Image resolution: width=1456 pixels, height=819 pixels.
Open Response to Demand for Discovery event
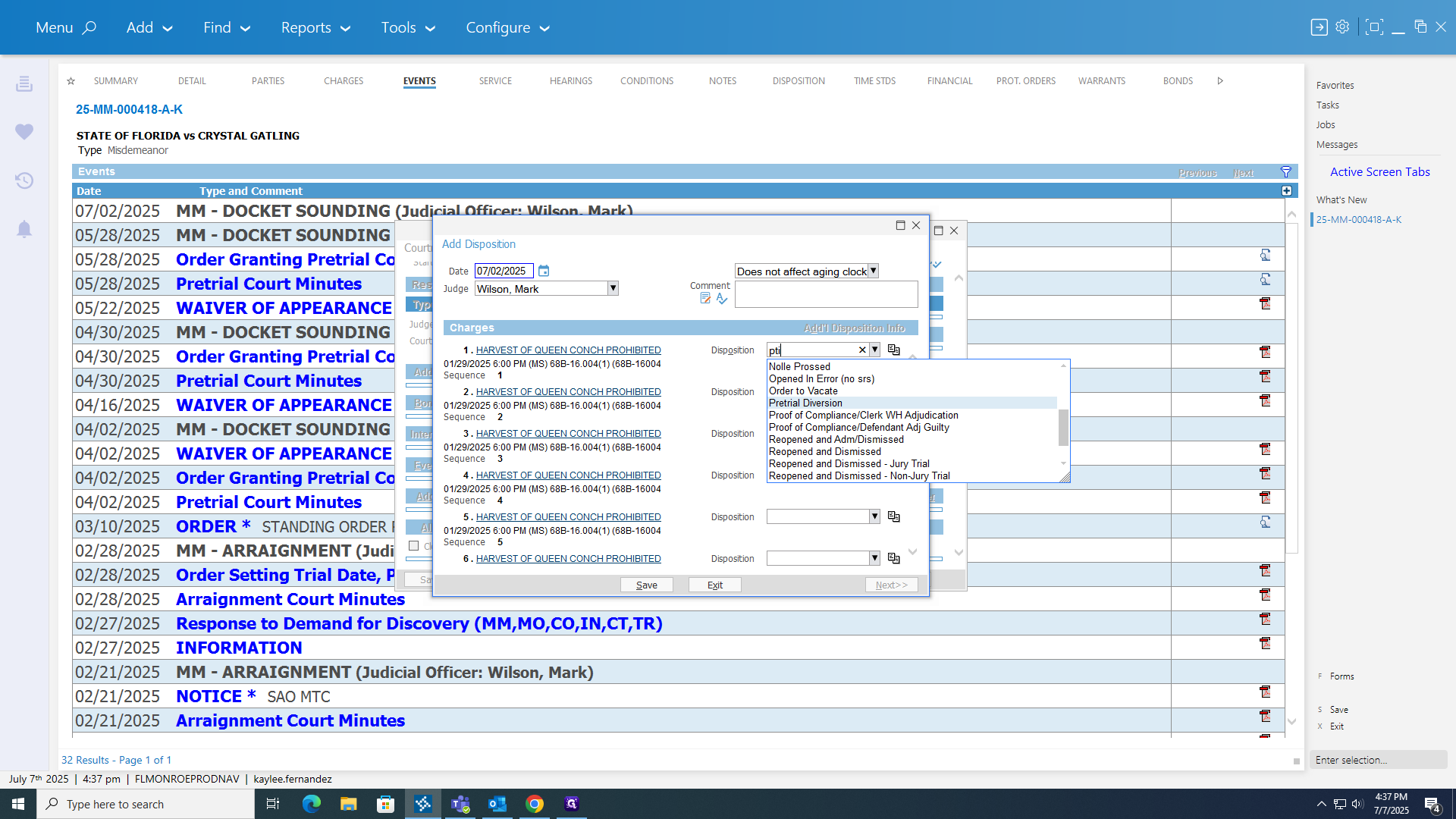[x=419, y=623]
